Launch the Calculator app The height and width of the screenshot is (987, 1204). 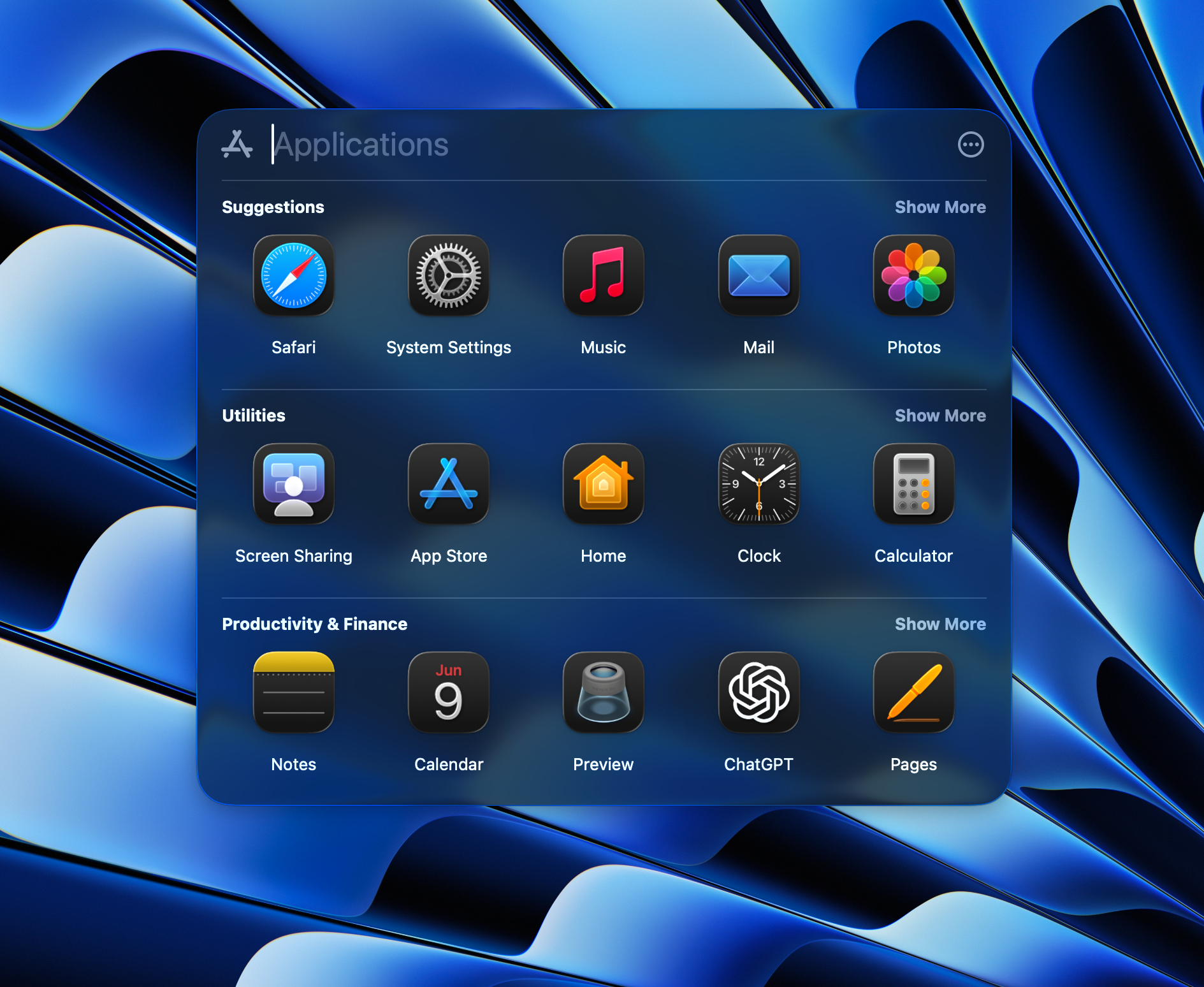[x=914, y=484]
